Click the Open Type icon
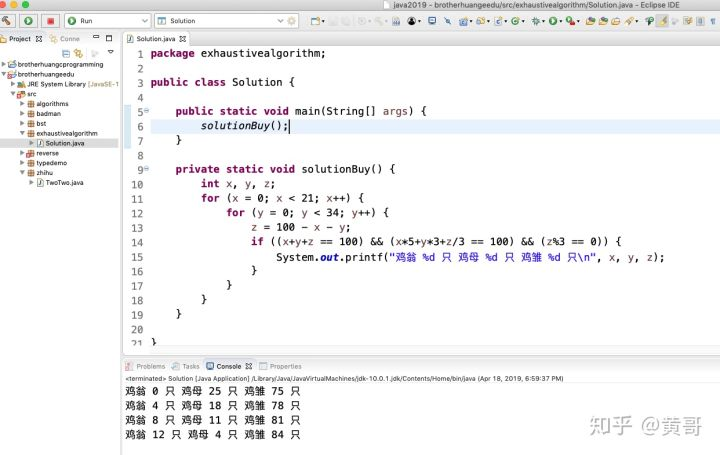Viewport: 720px width, 455px height. pos(590,21)
